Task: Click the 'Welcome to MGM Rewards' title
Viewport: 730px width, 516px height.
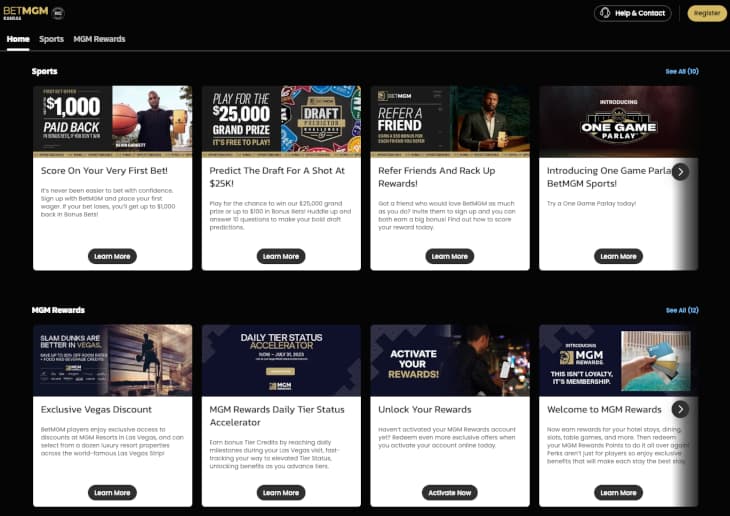Action: [x=604, y=409]
